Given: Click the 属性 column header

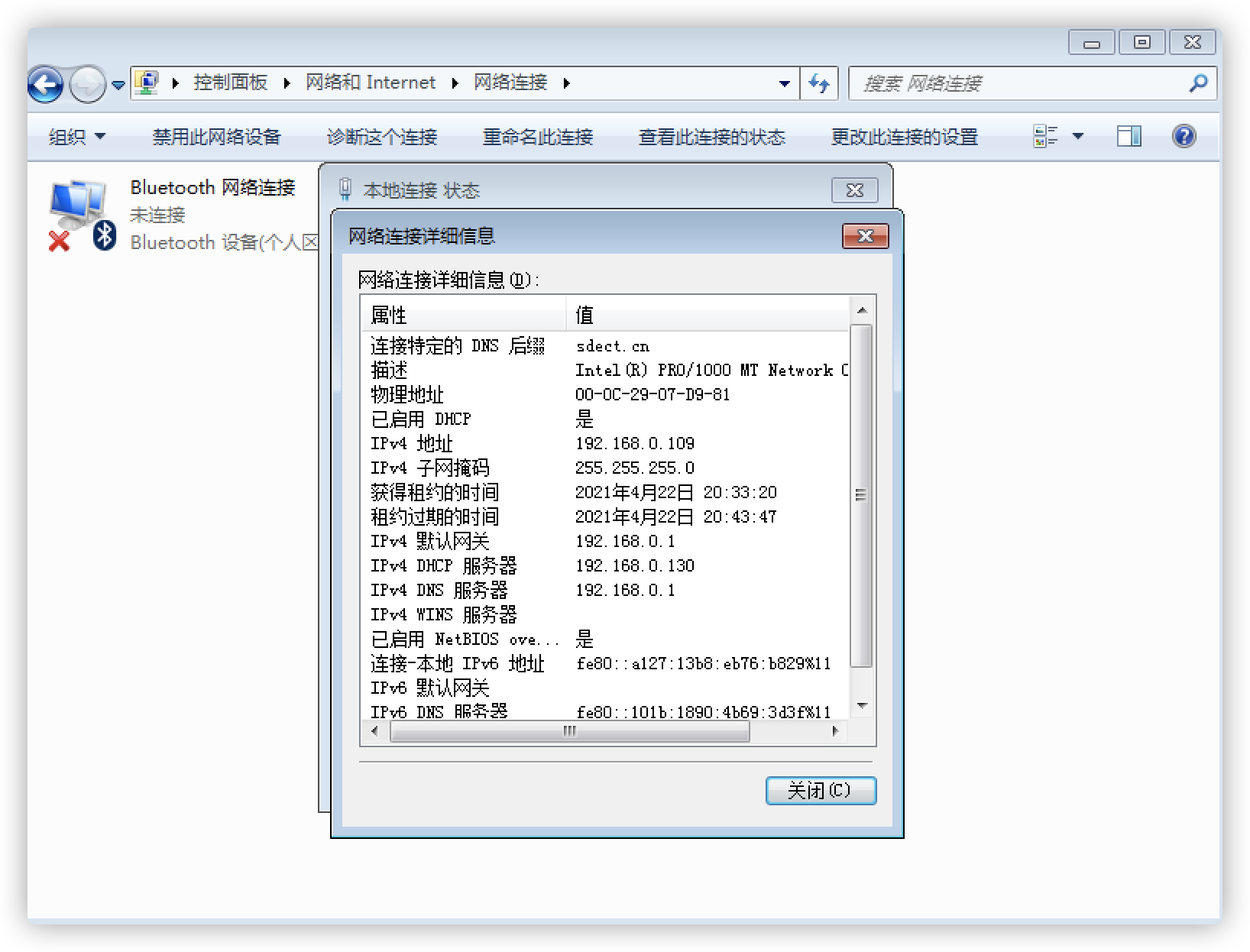Looking at the screenshot, I should coord(463,315).
